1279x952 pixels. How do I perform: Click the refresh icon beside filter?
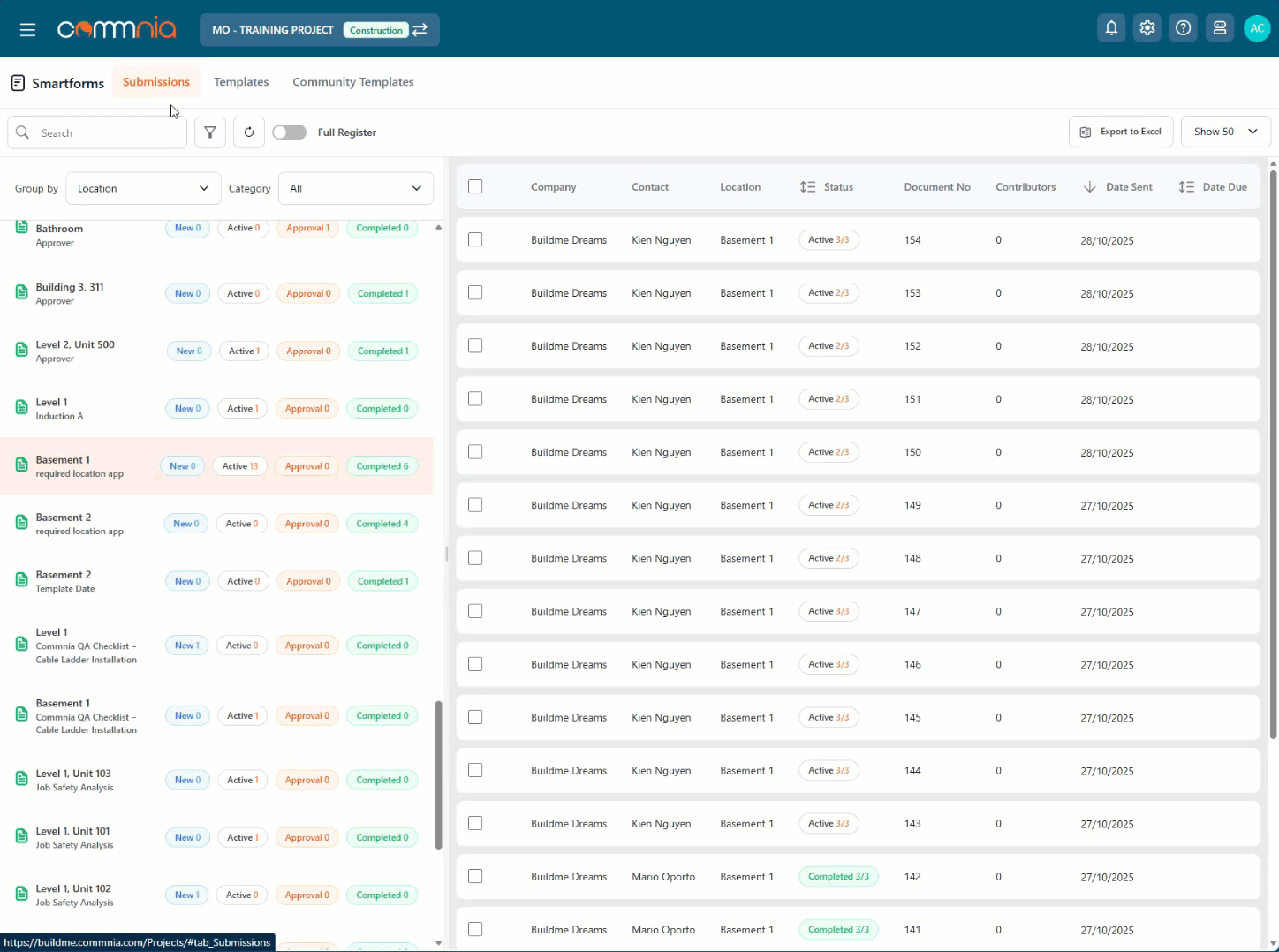(x=249, y=132)
